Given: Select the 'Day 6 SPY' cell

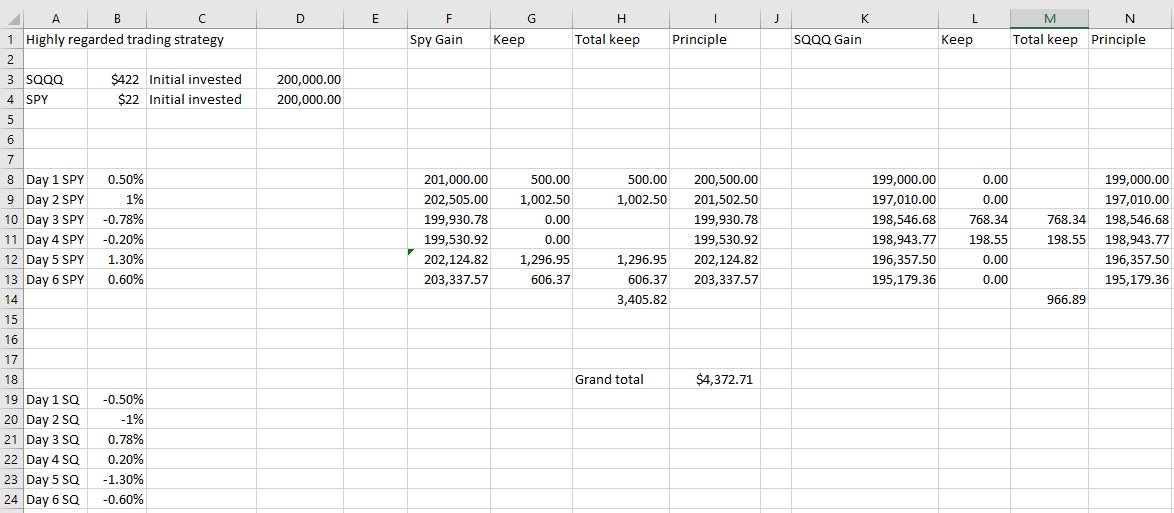Looking at the screenshot, I should point(55,279).
